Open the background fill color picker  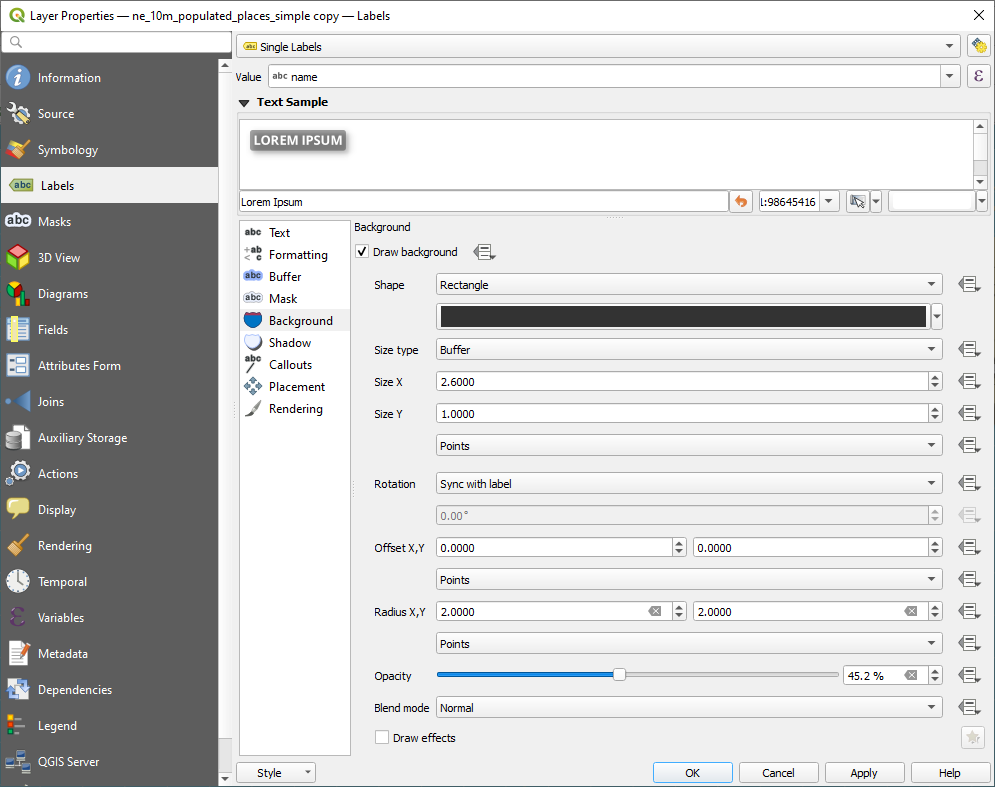coord(685,317)
